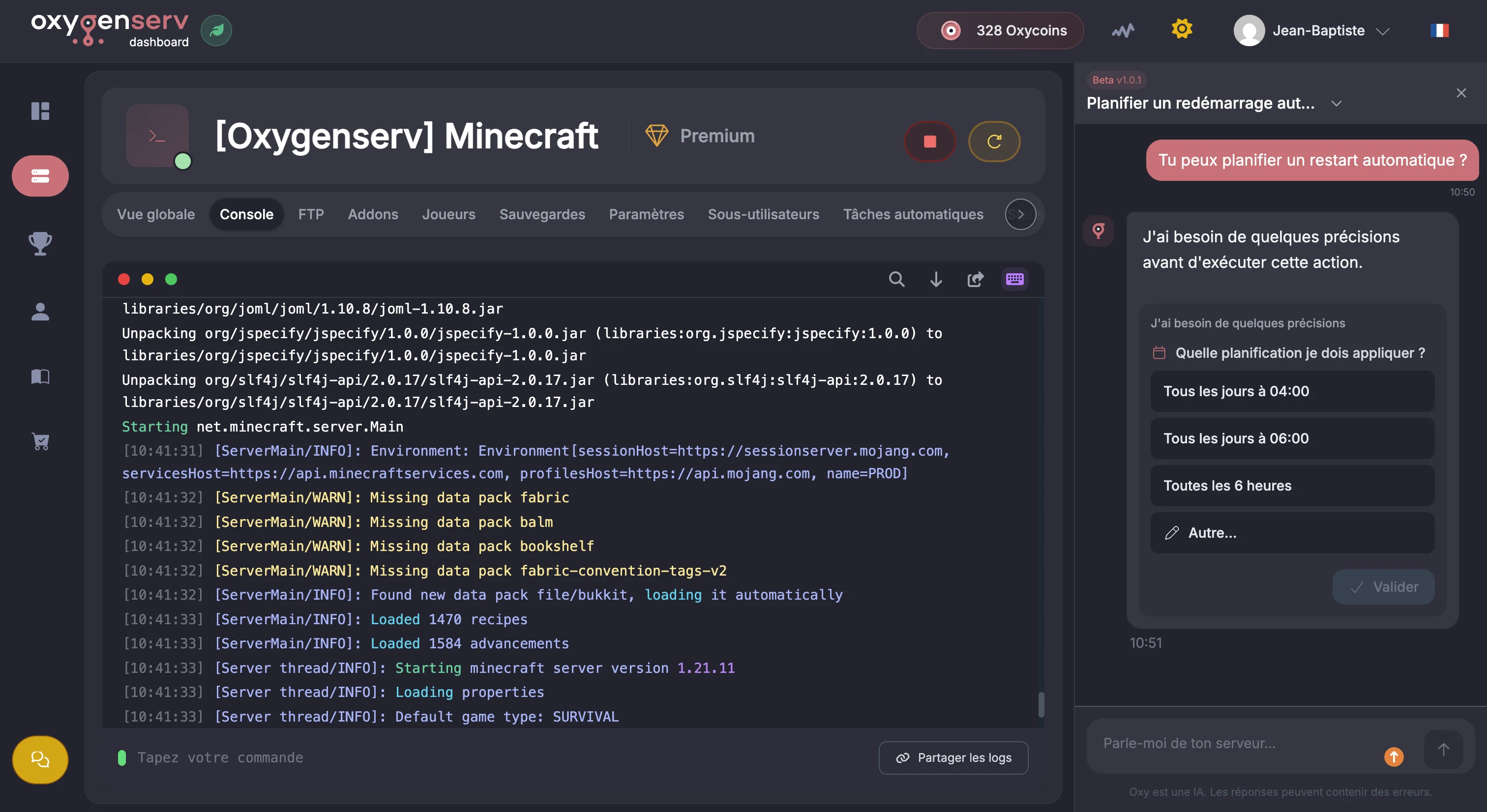Open the Tâches automatiques tab

click(913, 214)
